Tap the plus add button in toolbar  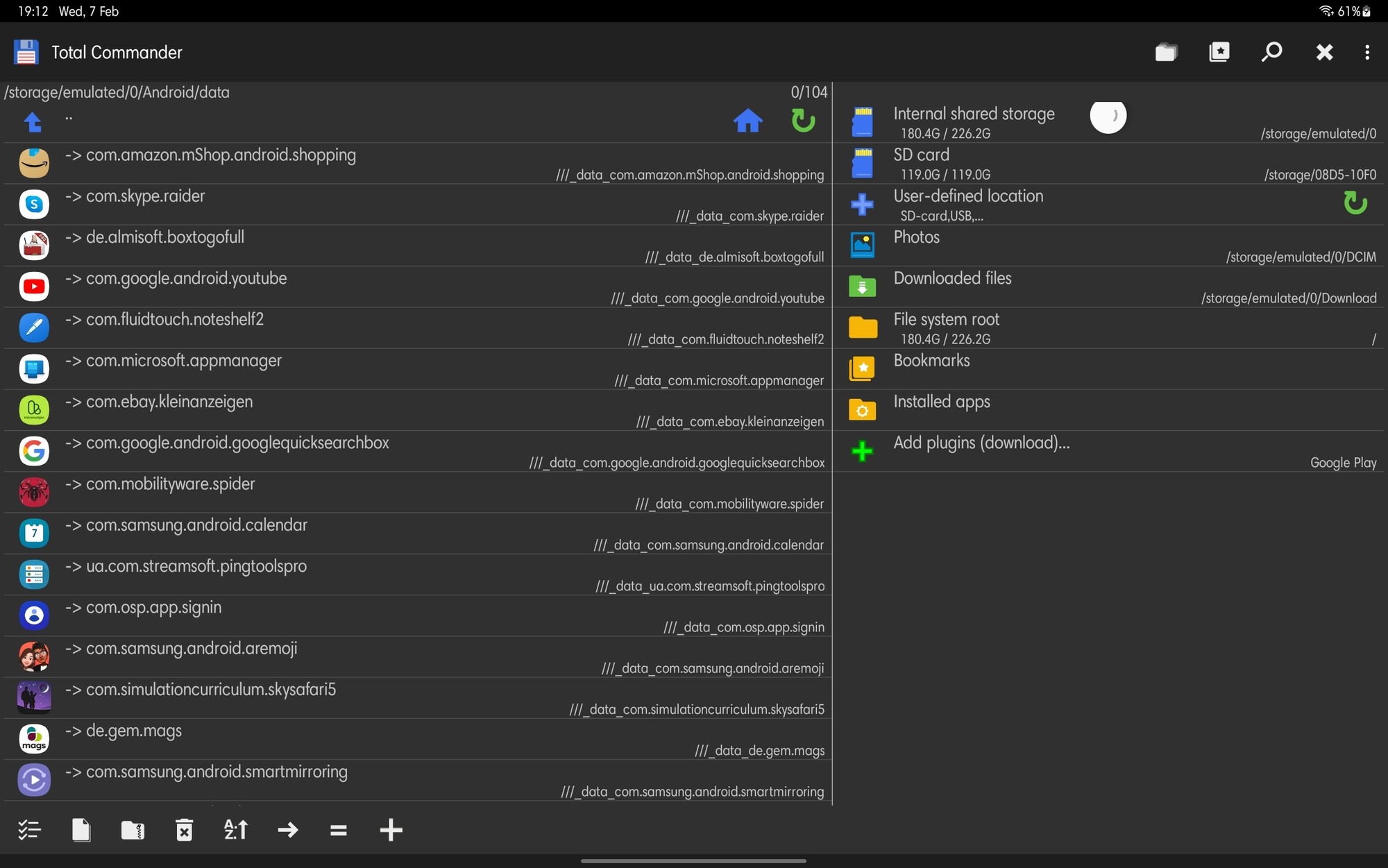click(391, 830)
